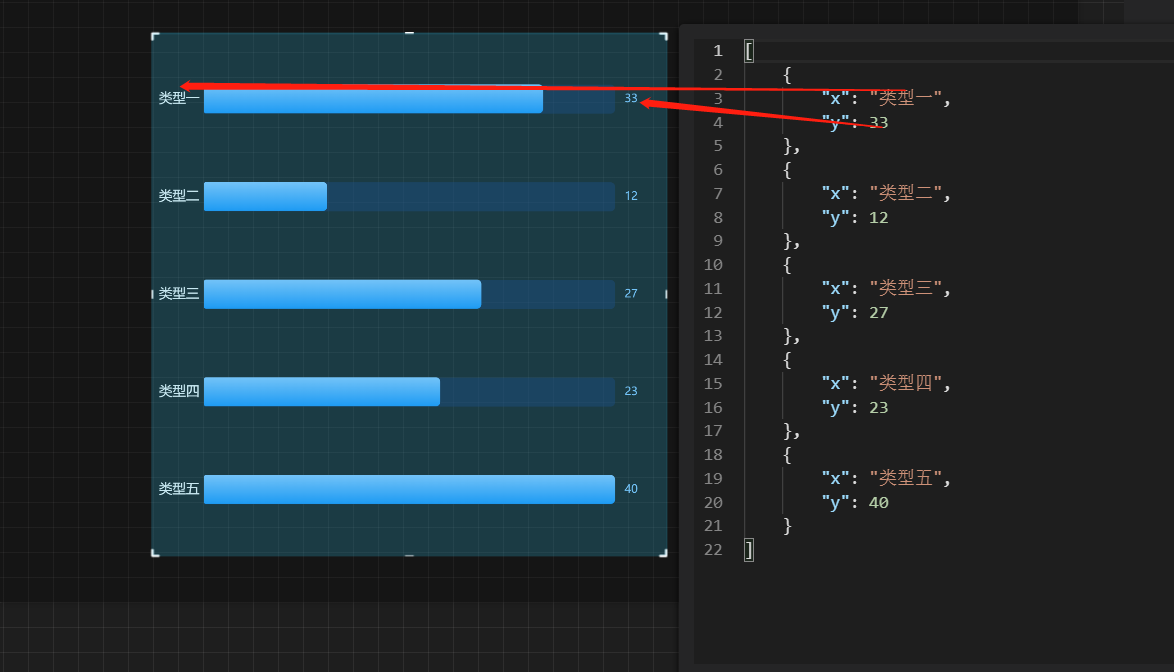Click the "x" key on editor line 15
The image size is (1174, 672).
coord(835,383)
